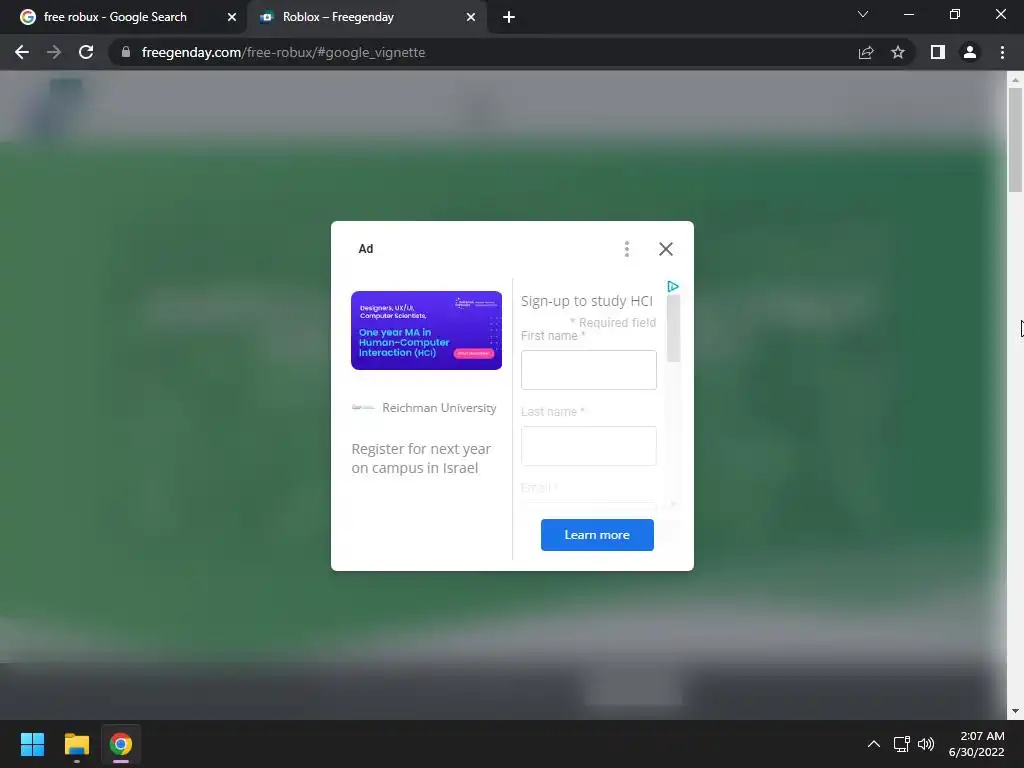Close the ad popup

pos(665,249)
